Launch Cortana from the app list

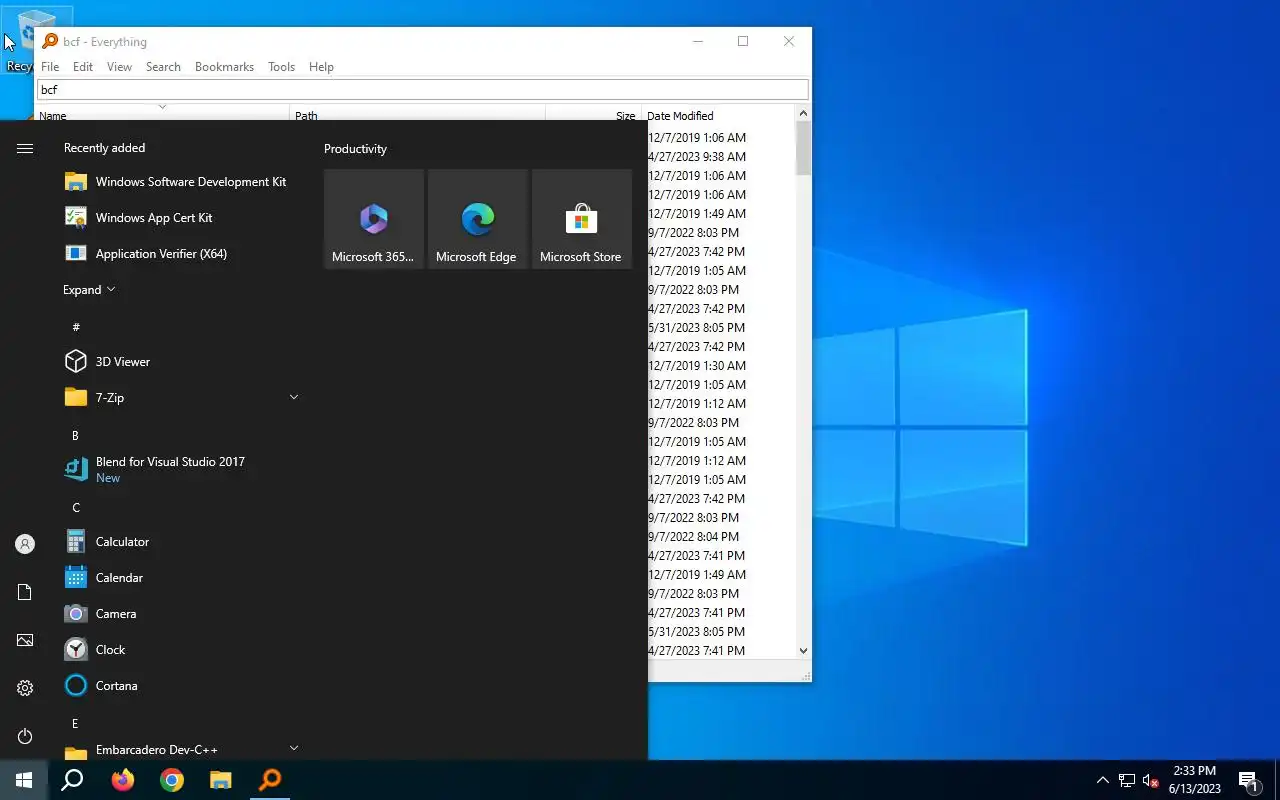[x=180, y=686]
